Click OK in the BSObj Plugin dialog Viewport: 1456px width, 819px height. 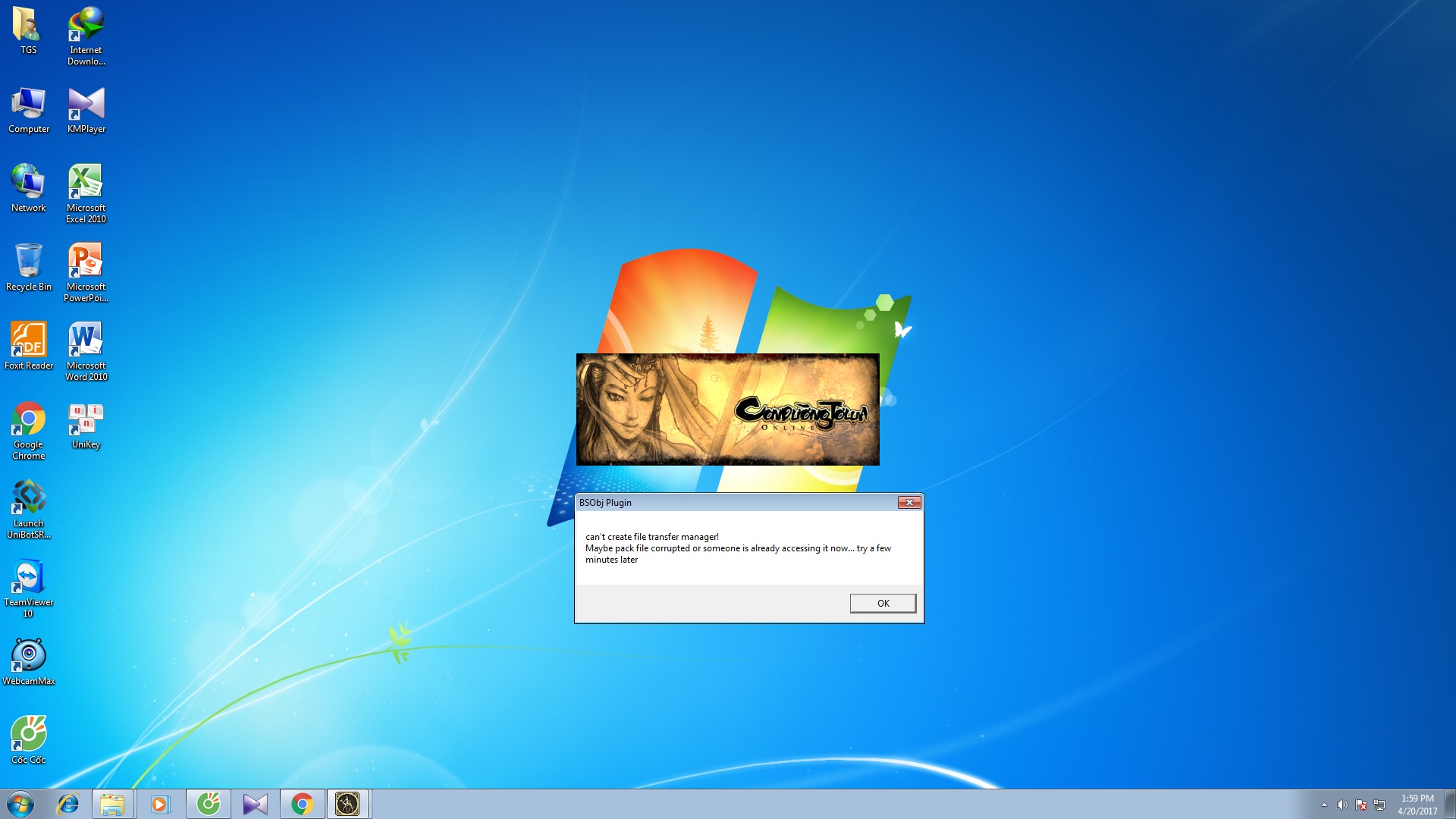pyautogui.click(x=883, y=603)
